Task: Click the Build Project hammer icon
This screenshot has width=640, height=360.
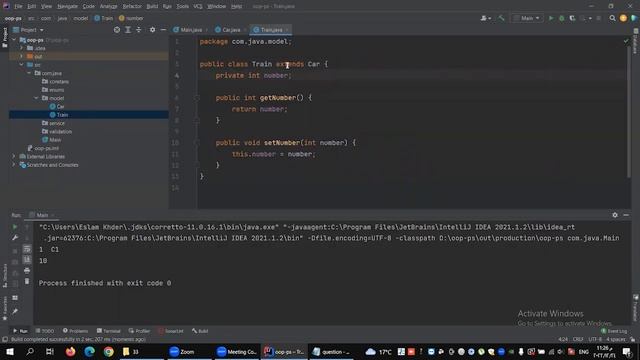Action: click(x=501, y=18)
